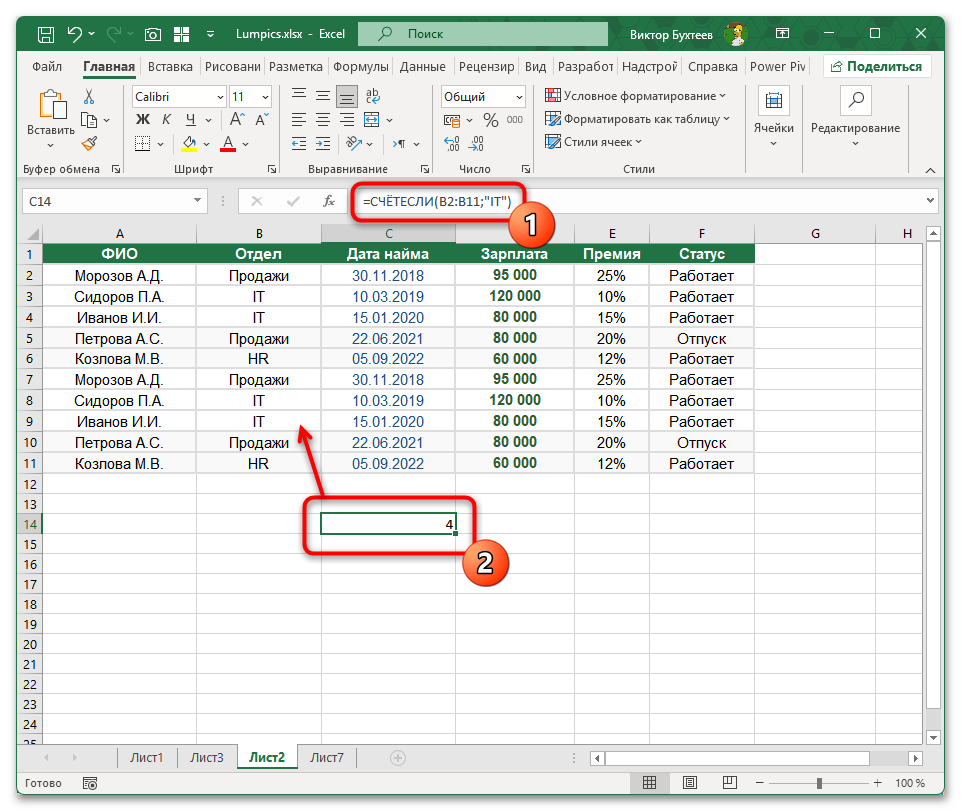This screenshot has height=811, width=961.
Task: Expand Форматировать как таблицу menu
Action: coord(637,119)
